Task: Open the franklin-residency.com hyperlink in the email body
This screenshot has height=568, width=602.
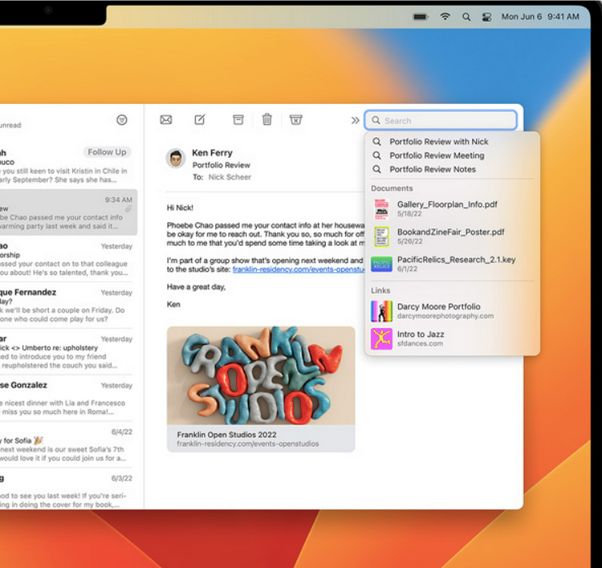Action: (x=298, y=269)
